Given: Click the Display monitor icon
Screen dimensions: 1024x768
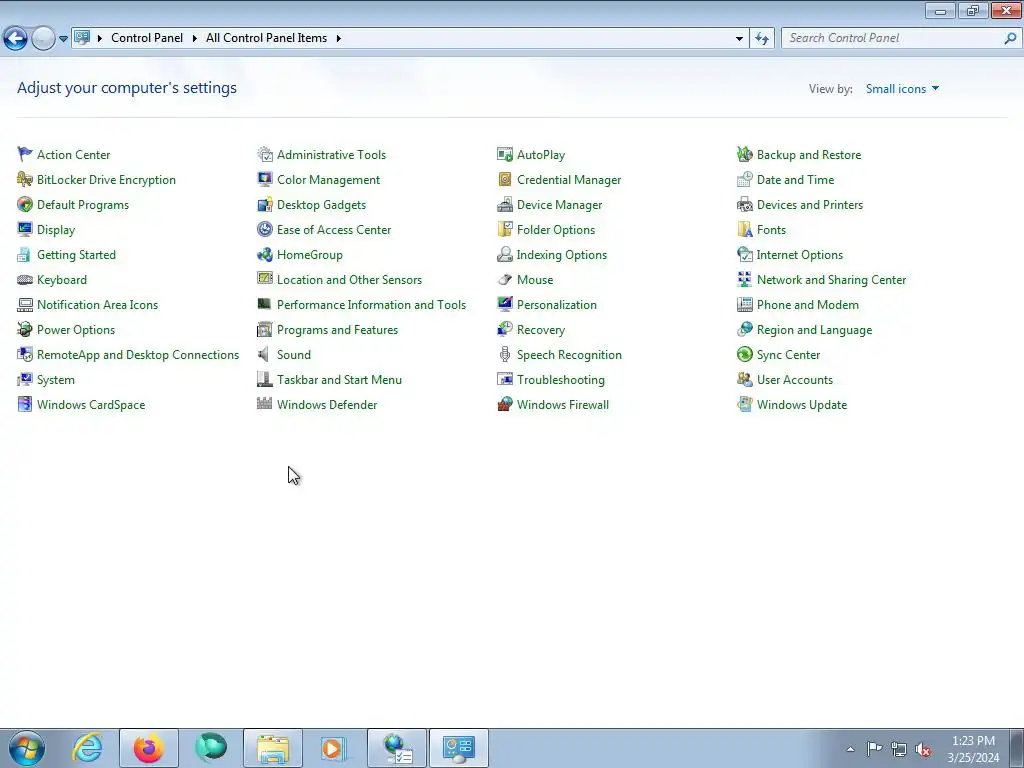Looking at the screenshot, I should point(25,229).
